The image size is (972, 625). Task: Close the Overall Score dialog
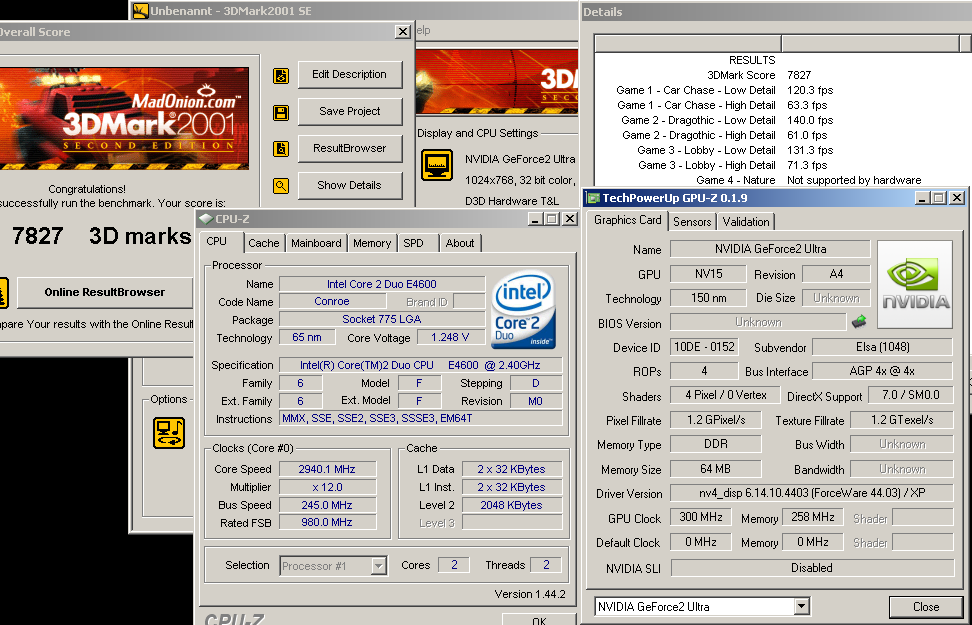tap(403, 32)
